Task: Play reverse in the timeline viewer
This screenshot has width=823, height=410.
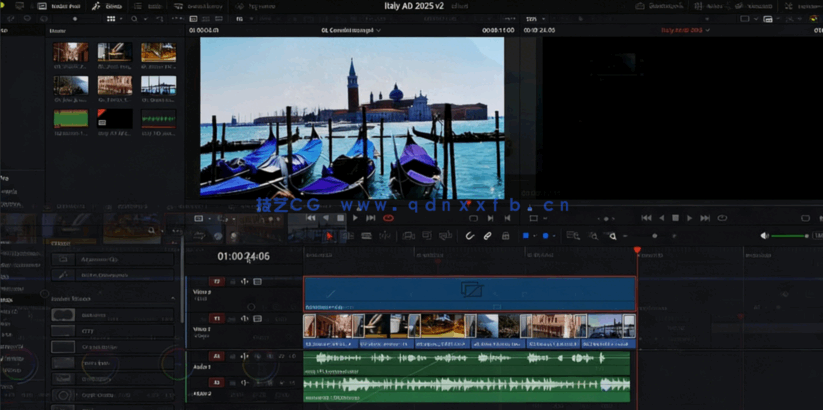Action: coord(661,218)
